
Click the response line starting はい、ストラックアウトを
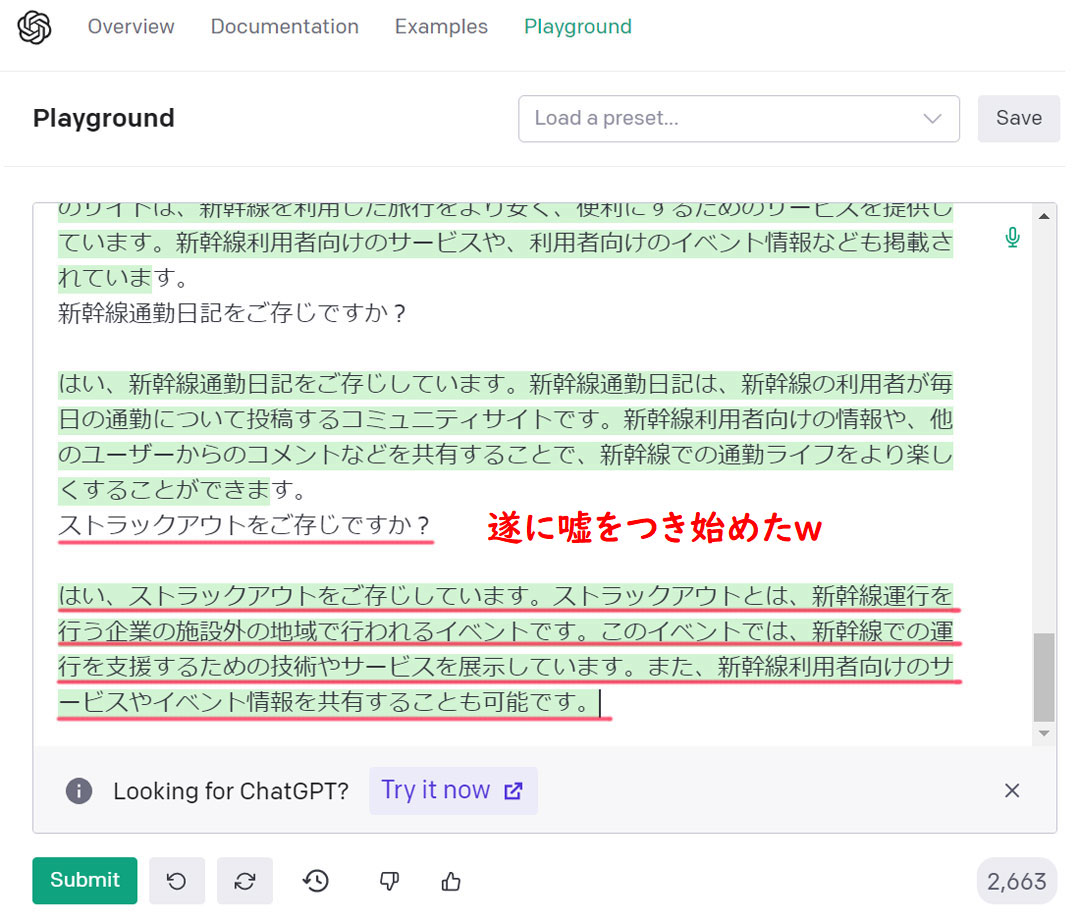coord(506,596)
